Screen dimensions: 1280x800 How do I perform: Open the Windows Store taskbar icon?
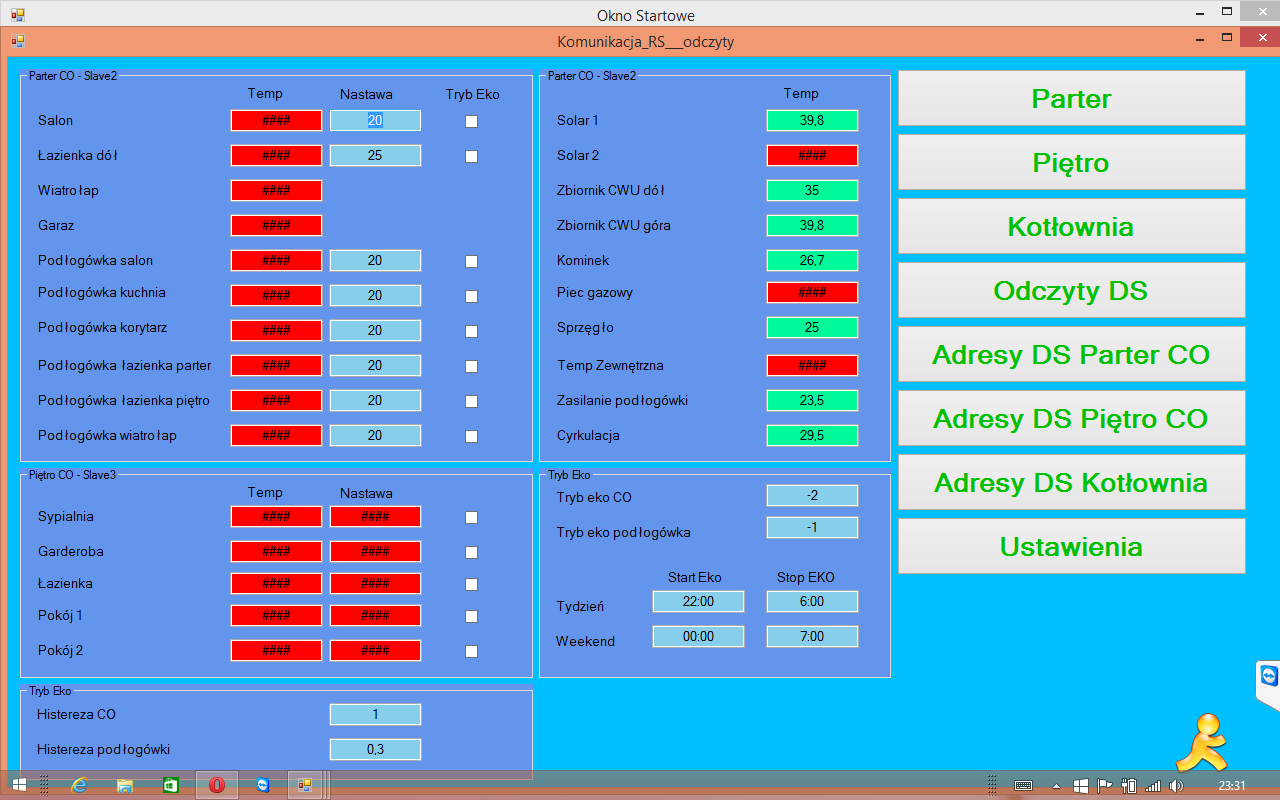pyautogui.click(x=171, y=785)
